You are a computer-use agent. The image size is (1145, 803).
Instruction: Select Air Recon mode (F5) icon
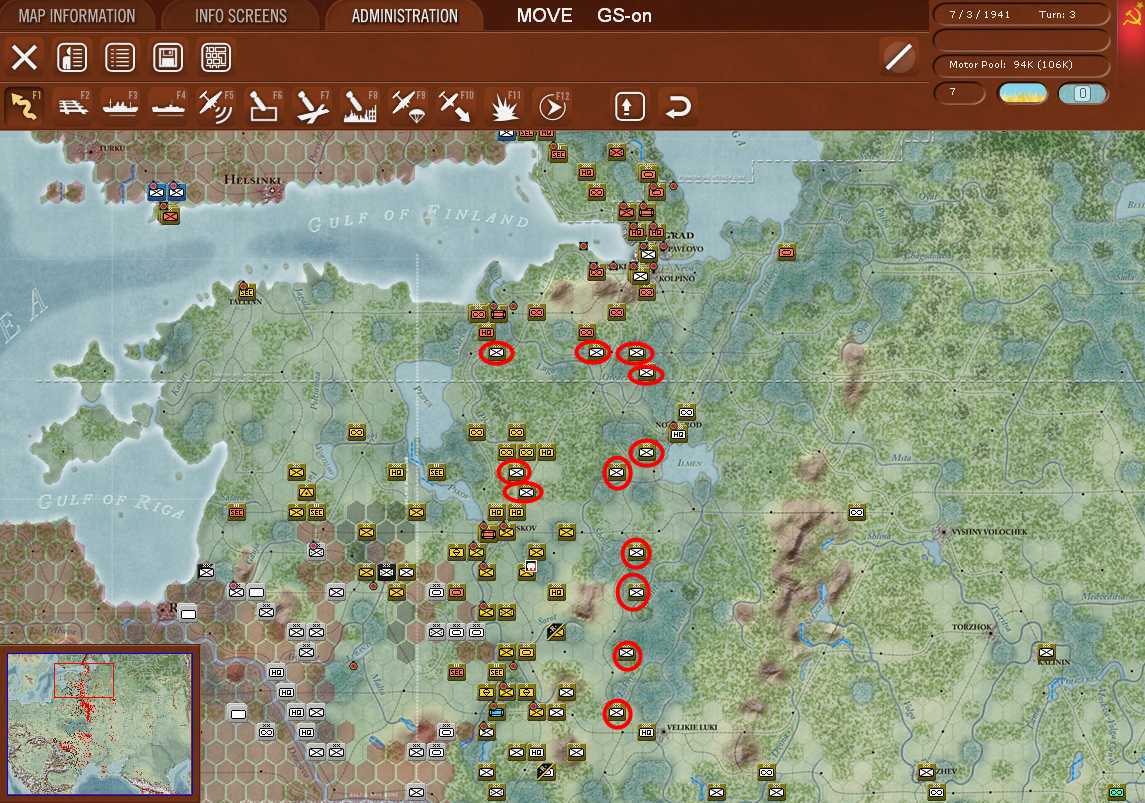click(216, 107)
